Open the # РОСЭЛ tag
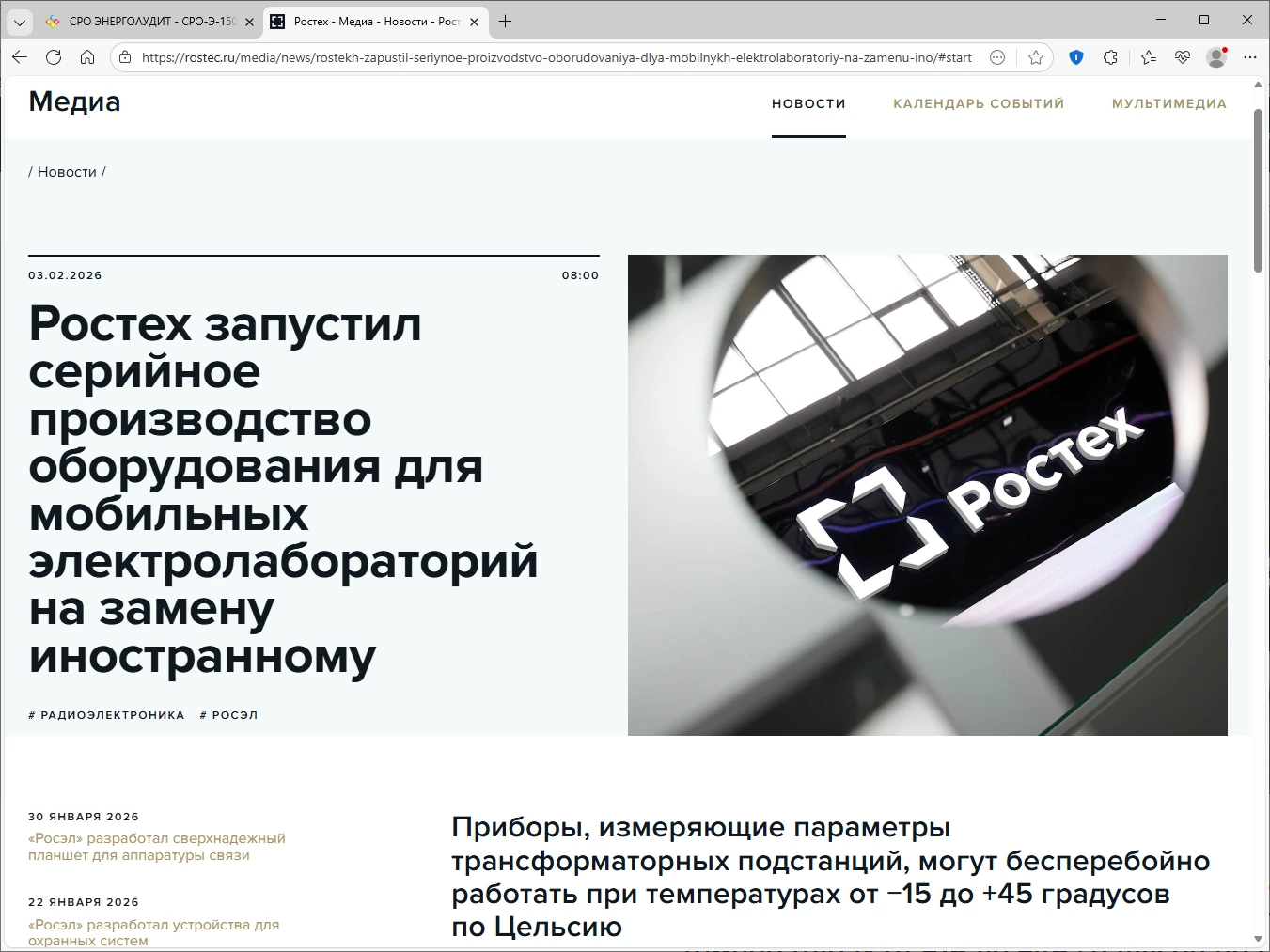Screen dimensions: 1270x952 (228, 715)
